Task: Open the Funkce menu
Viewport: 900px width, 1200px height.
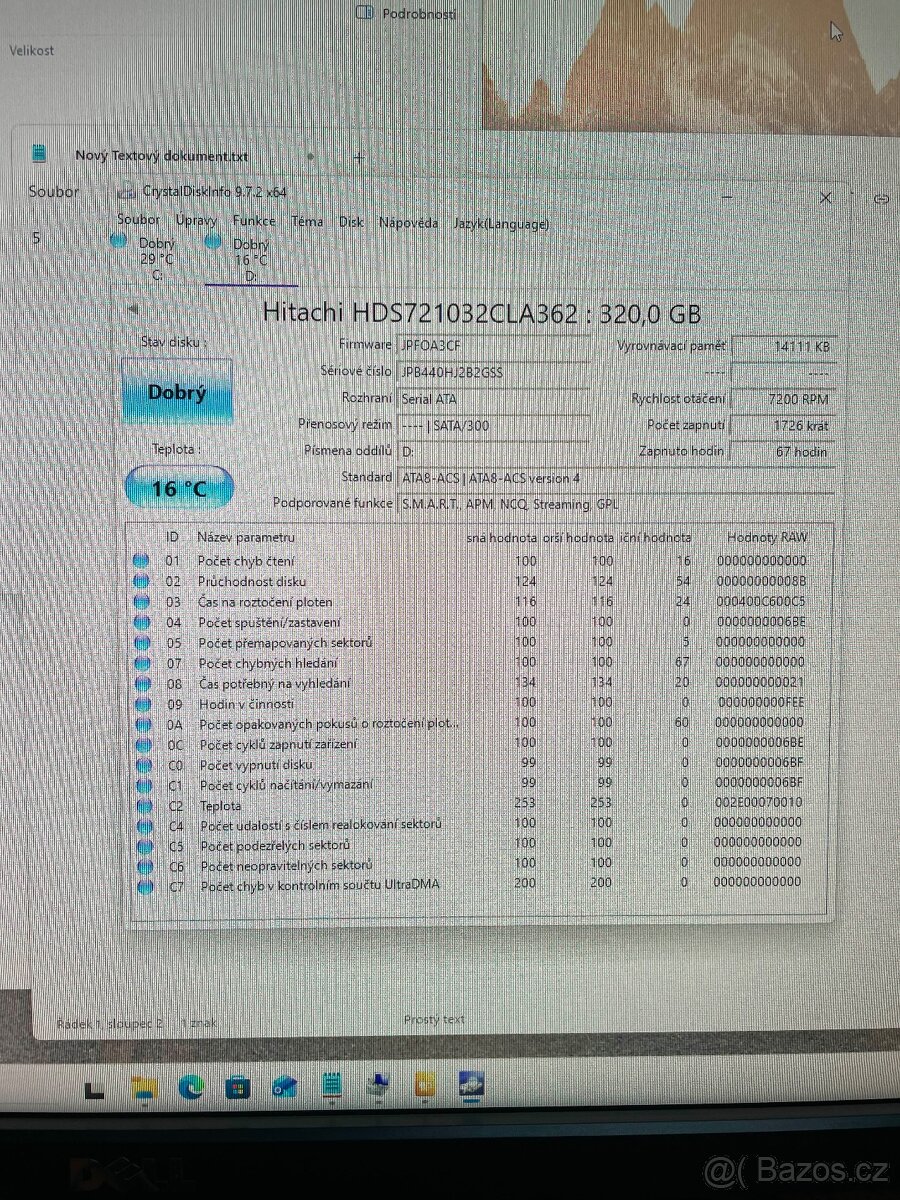Action: 254,221
